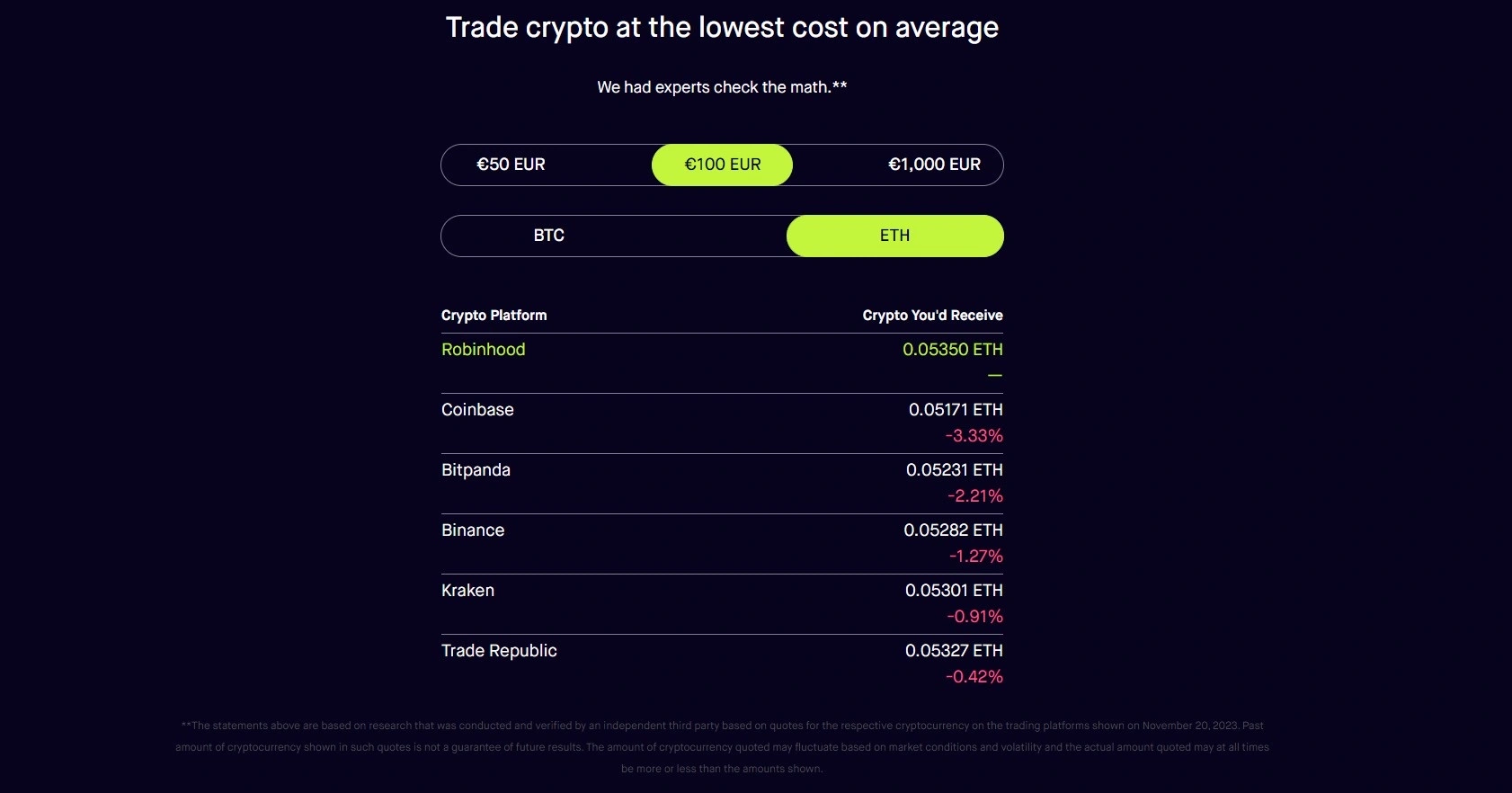This screenshot has width=1512, height=793.
Task: Click the Kraken platform name
Action: pyautogui.click(x=467, y=591)
